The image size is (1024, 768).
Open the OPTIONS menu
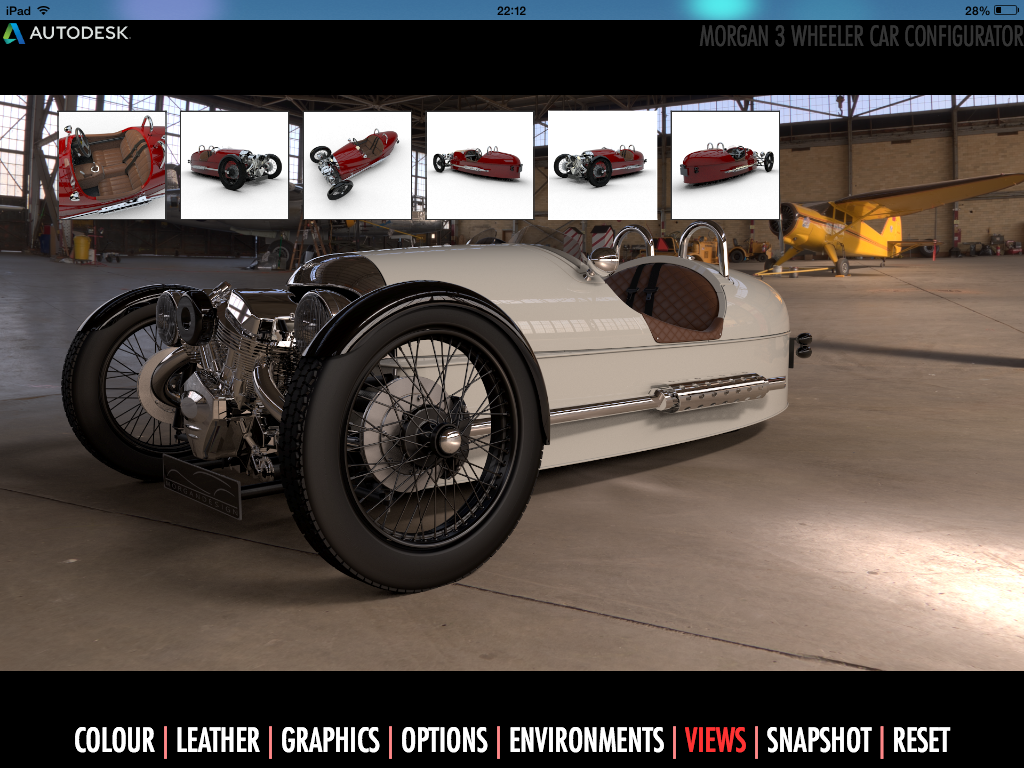click(444, 741)
